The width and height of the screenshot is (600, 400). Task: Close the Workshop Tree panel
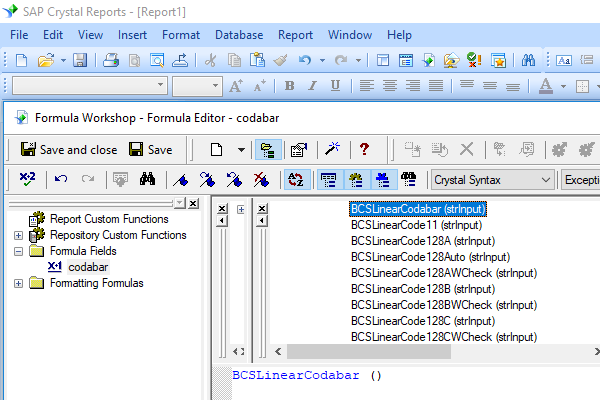tap(194, 203)
